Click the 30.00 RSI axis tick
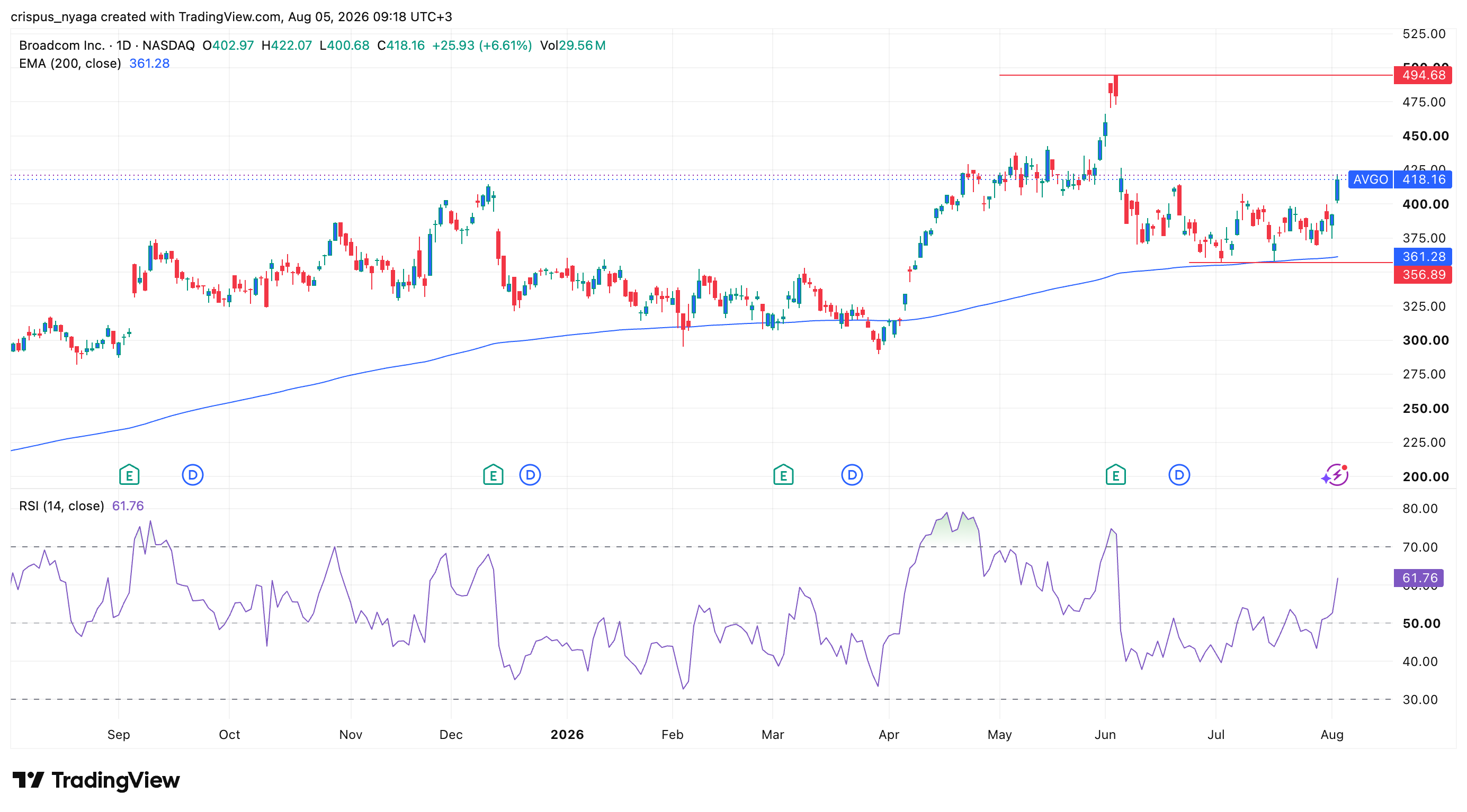1467x812 pixels. (x=1420, y=700)
